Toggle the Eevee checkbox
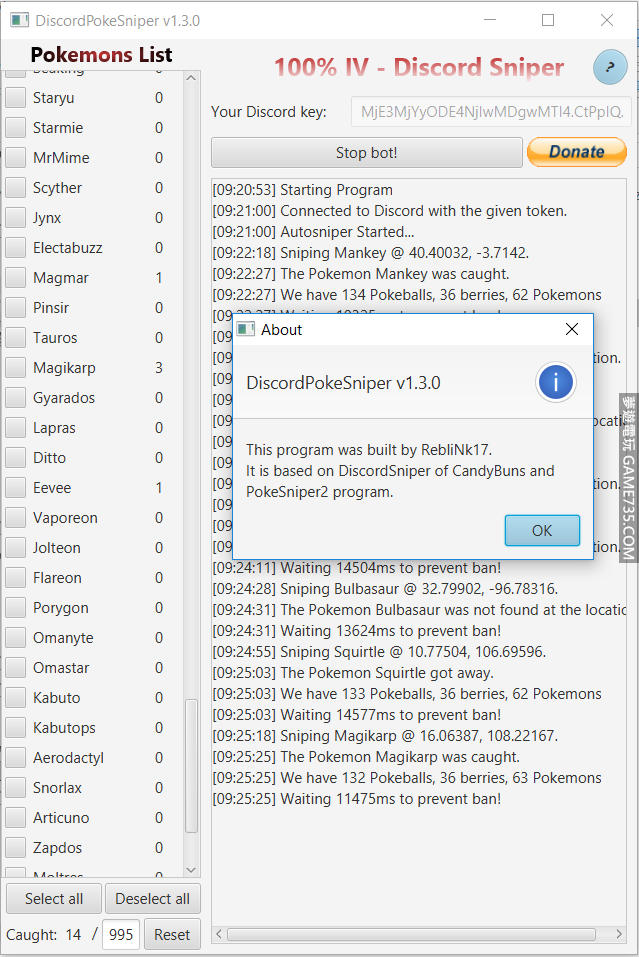 [x=16, y=488]
